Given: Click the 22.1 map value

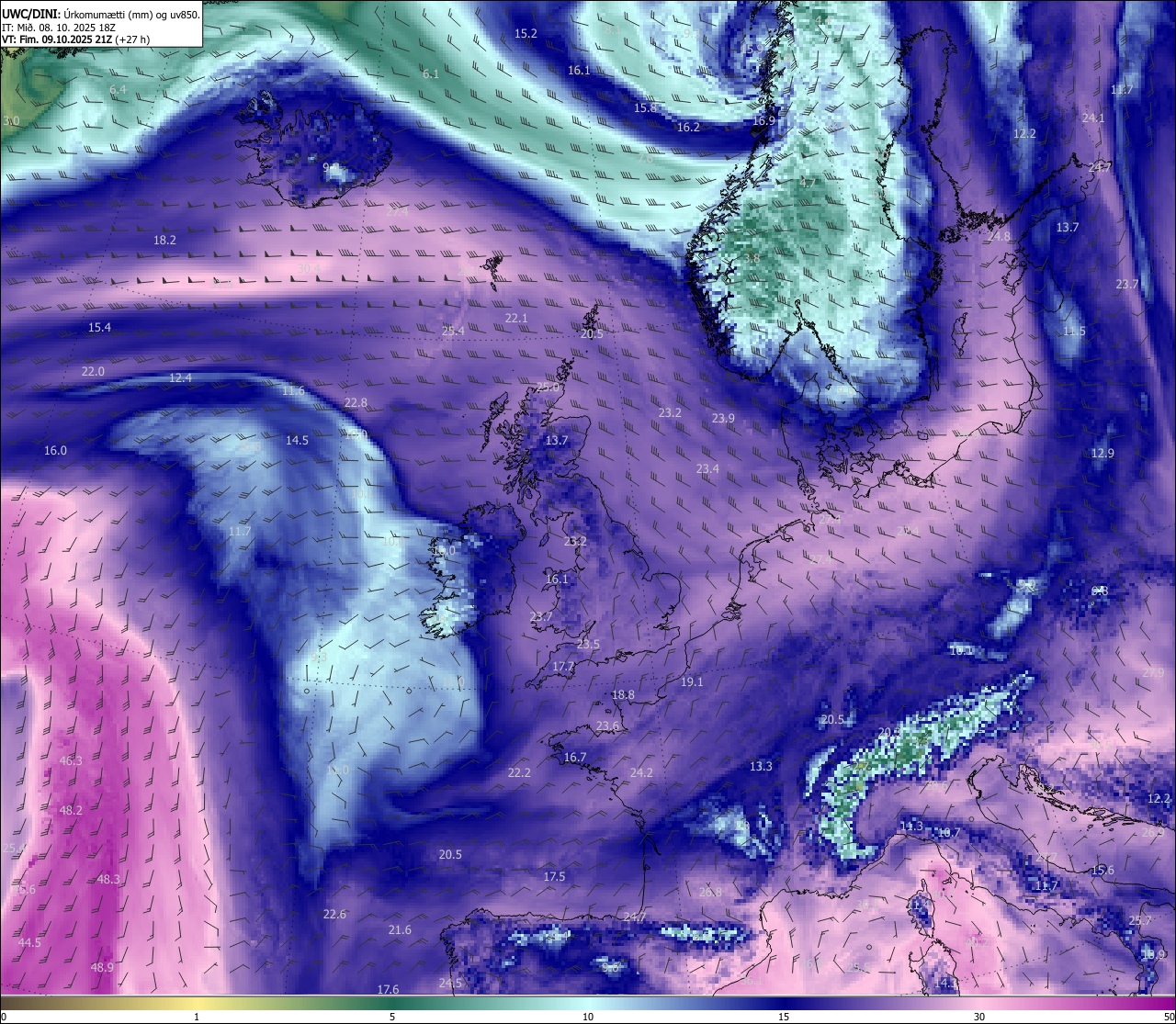Looking at the screenshot, I should pos(516,318).
